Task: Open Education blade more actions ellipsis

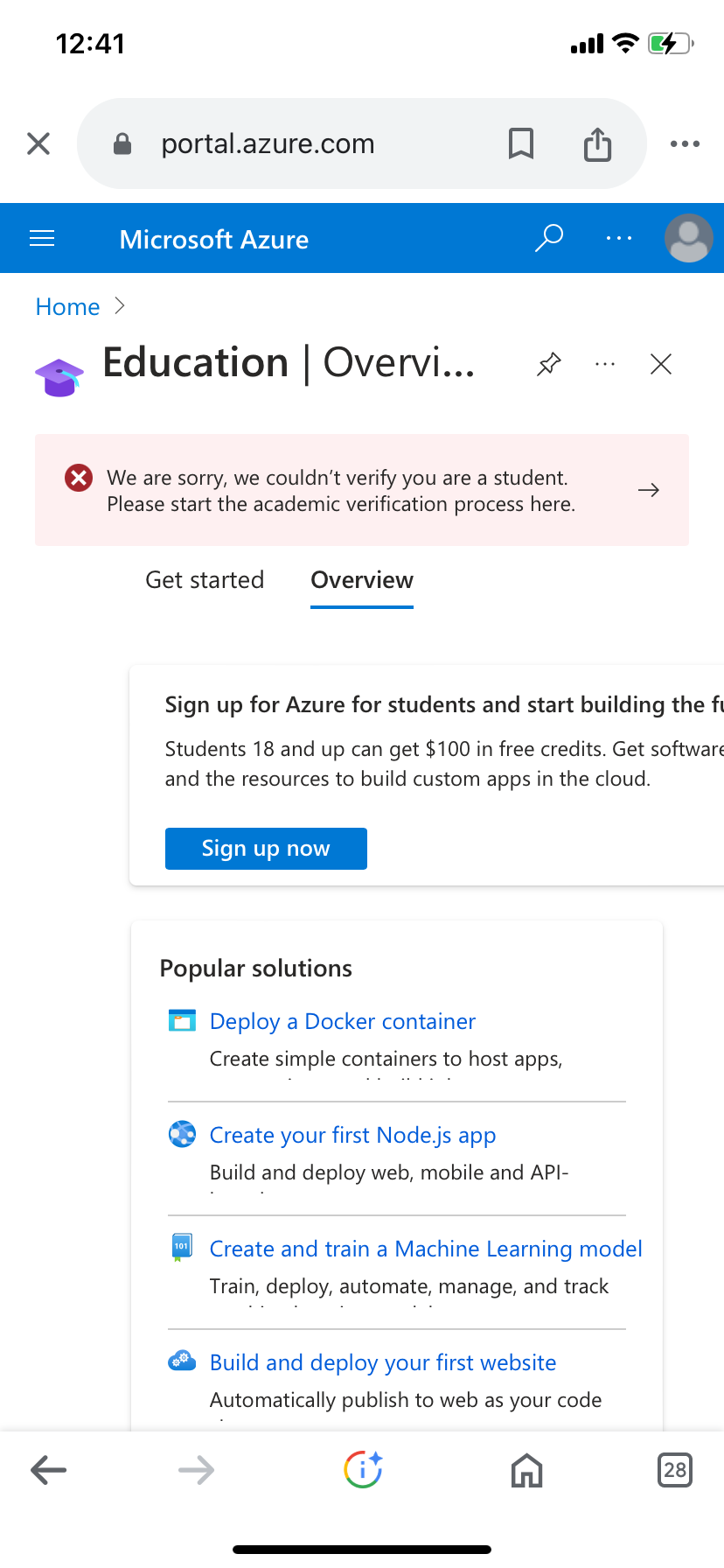Action: point(605,364)
